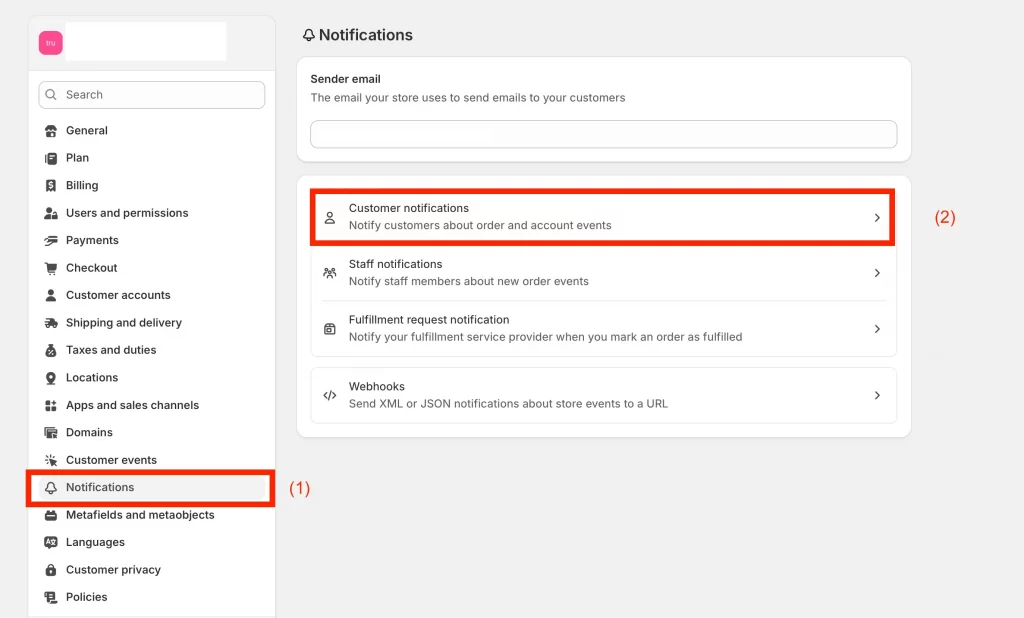Click 'Notify staff members about new order events'
Screen dimensions: 1024x618
coord(468,282)
